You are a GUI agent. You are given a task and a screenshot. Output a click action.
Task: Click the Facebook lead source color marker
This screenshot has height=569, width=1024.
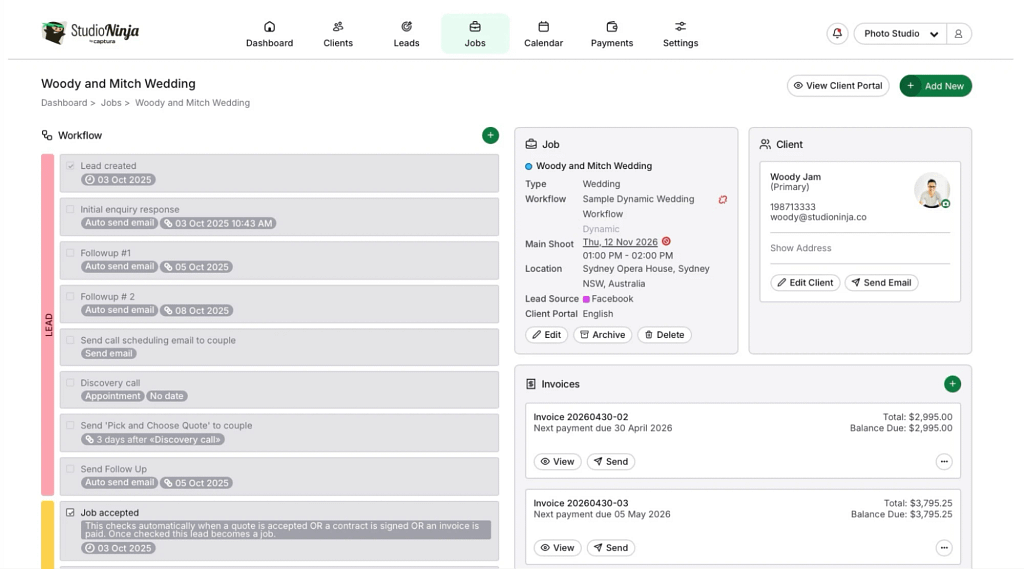click(586, 299)
